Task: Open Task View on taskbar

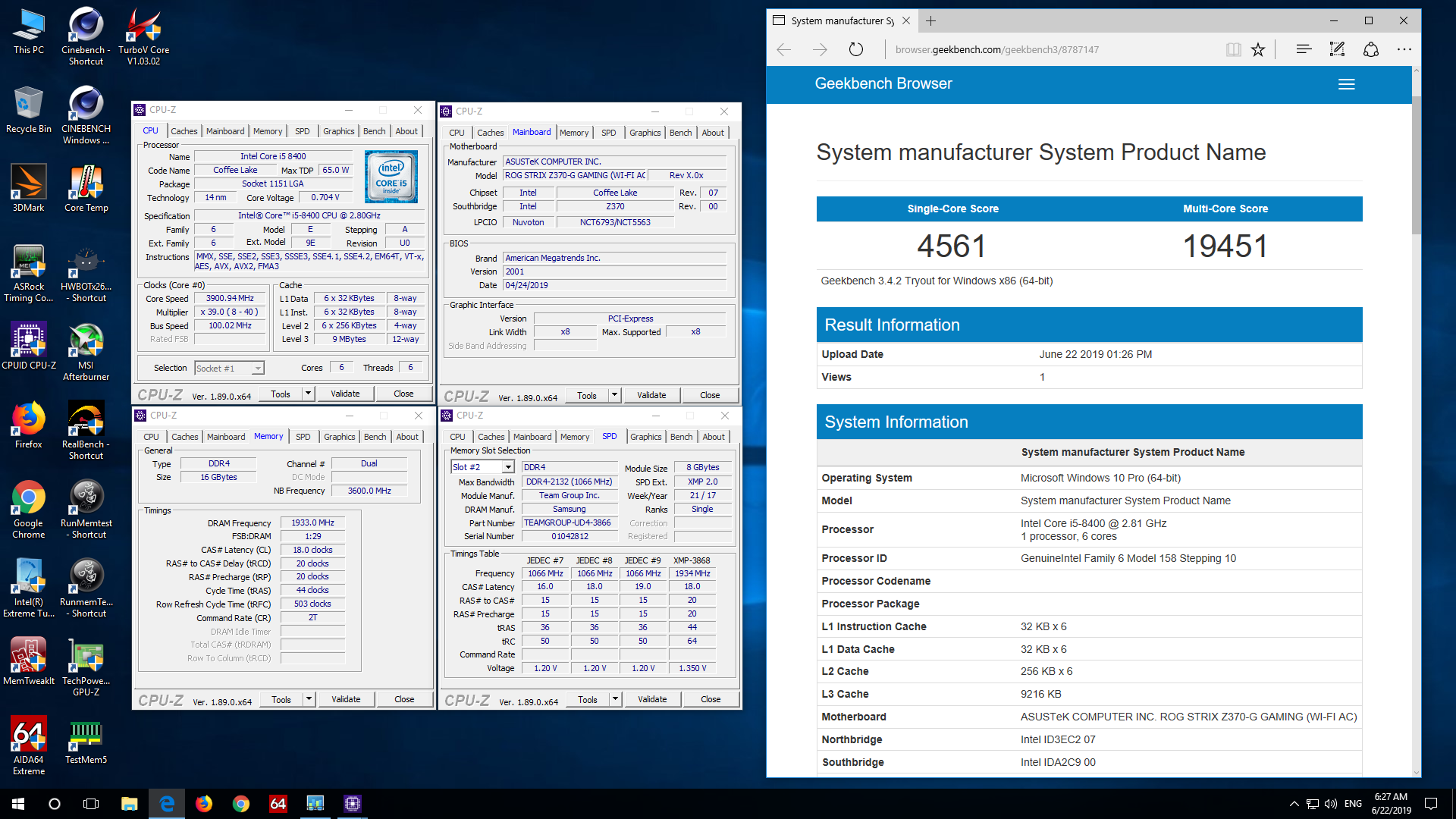Action: (91, 804)
